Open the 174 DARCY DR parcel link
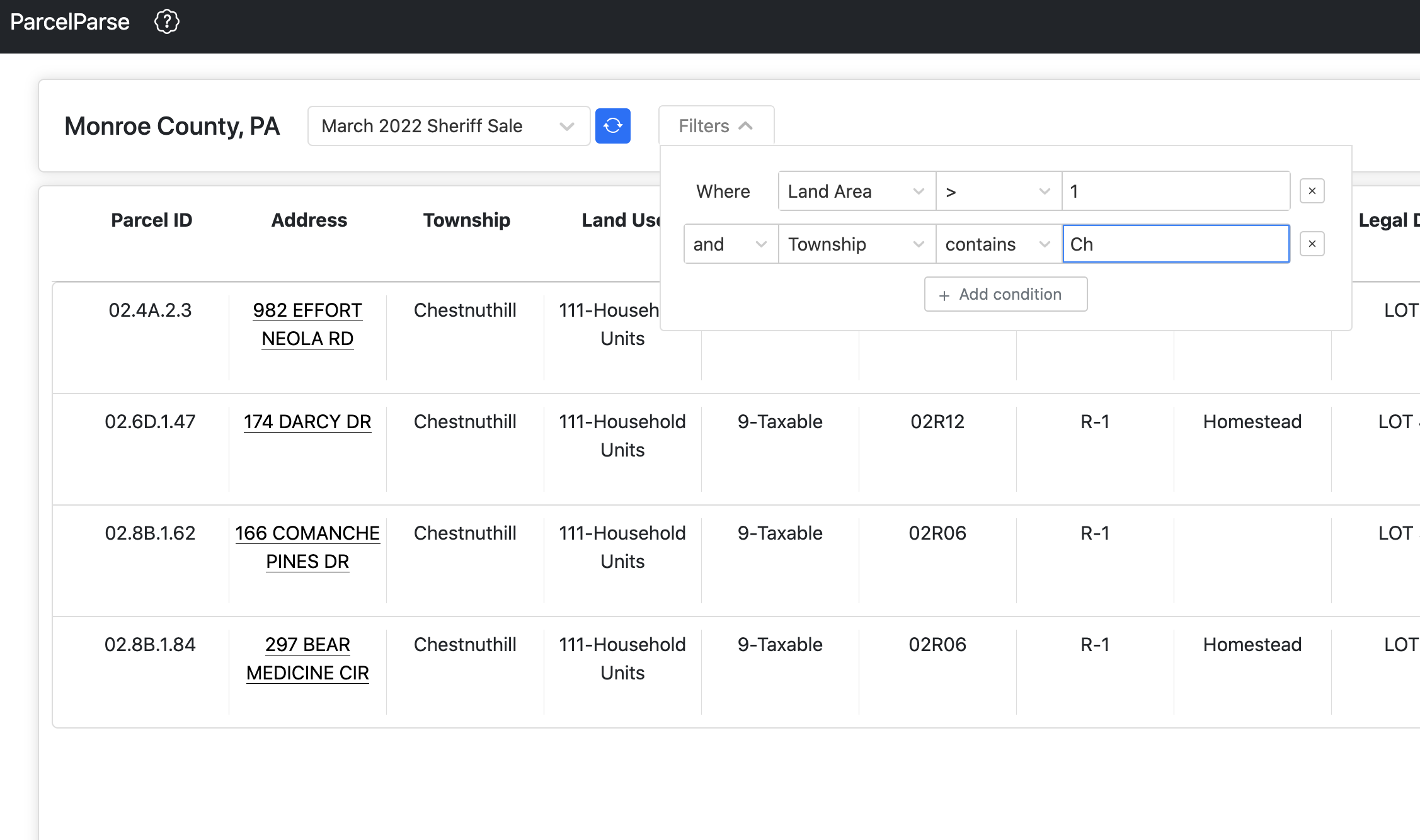Image resolution: width=1420 pixels, height=840 pixels. pos(307,421)
